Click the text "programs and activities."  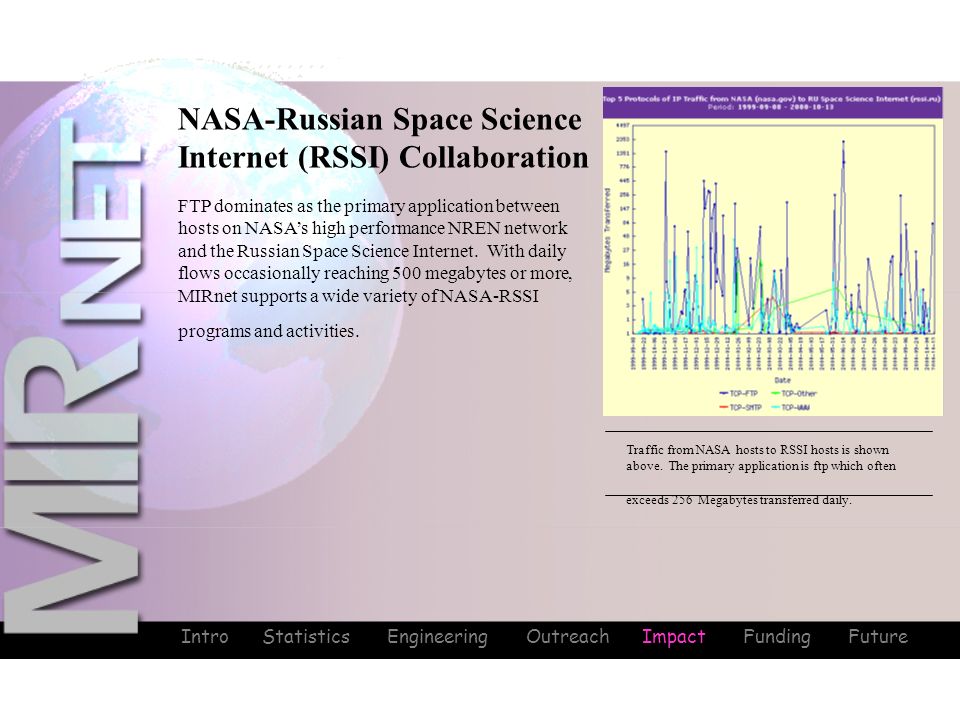[x=268, y=331]
